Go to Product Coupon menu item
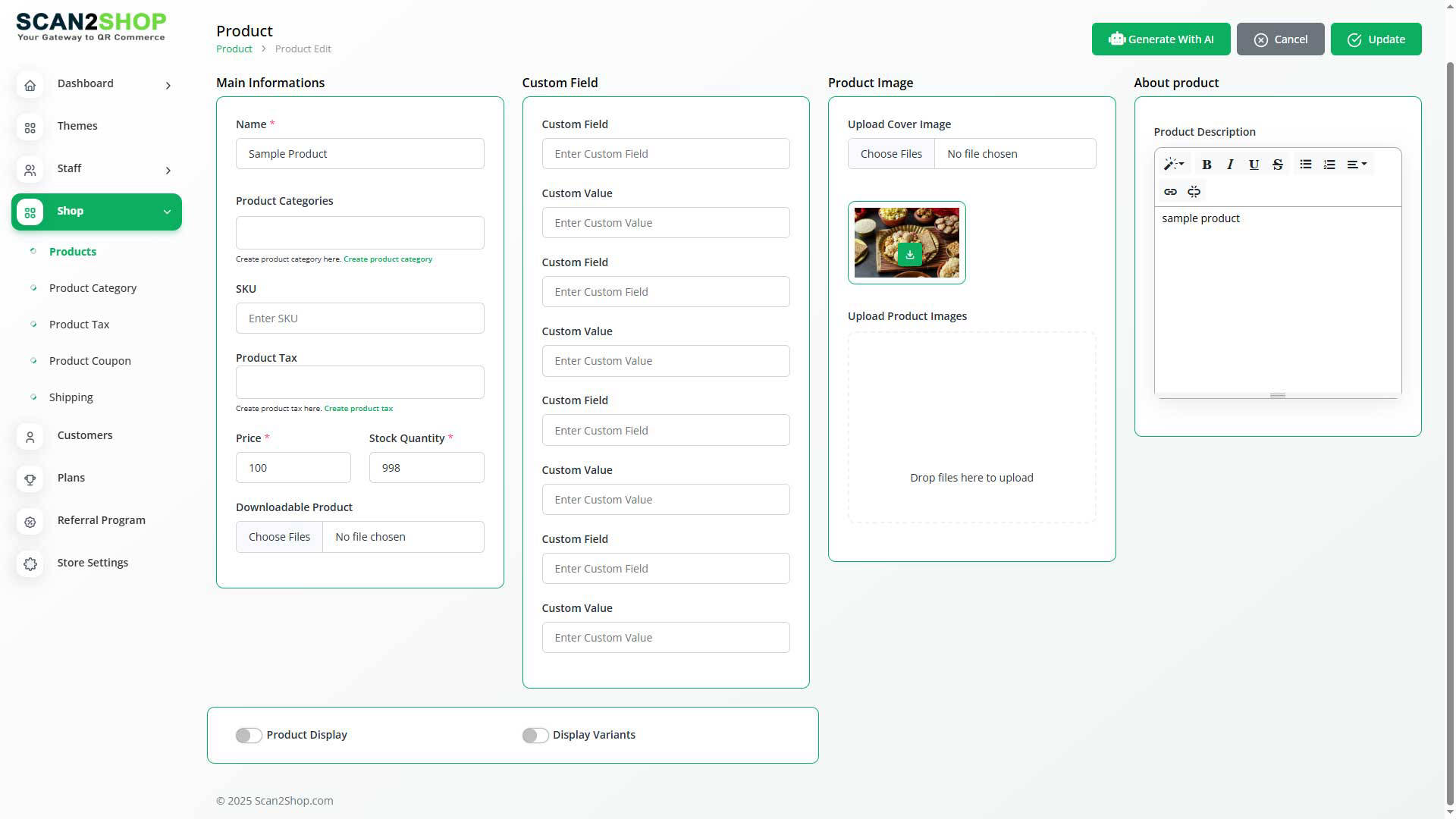 click(89, 361)
